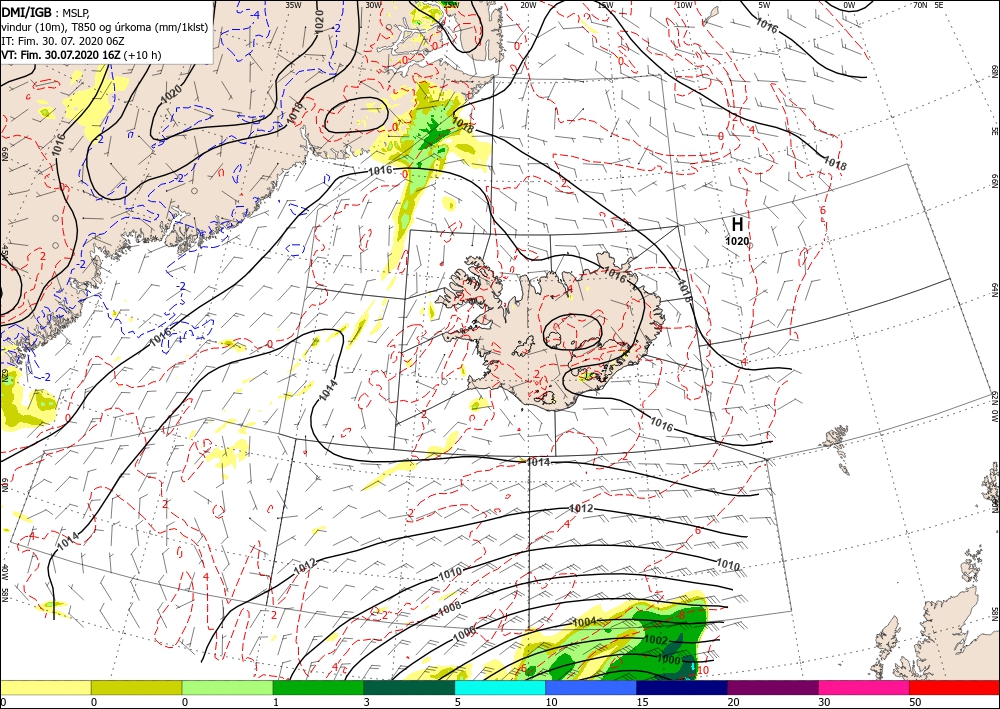Select the '1020' value under the H
The width and height of the screenshot is (1000, 709).
coord(737,241)
